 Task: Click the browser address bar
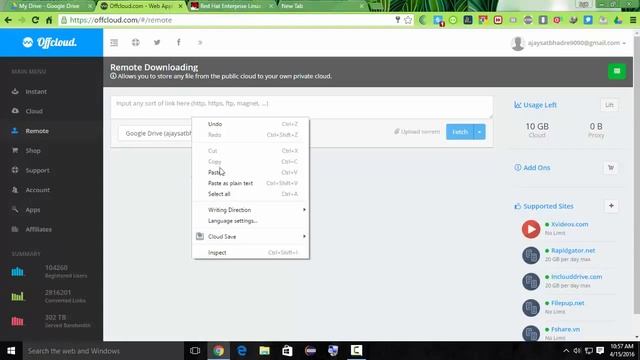pyautogui.click(x=229, y=20)
